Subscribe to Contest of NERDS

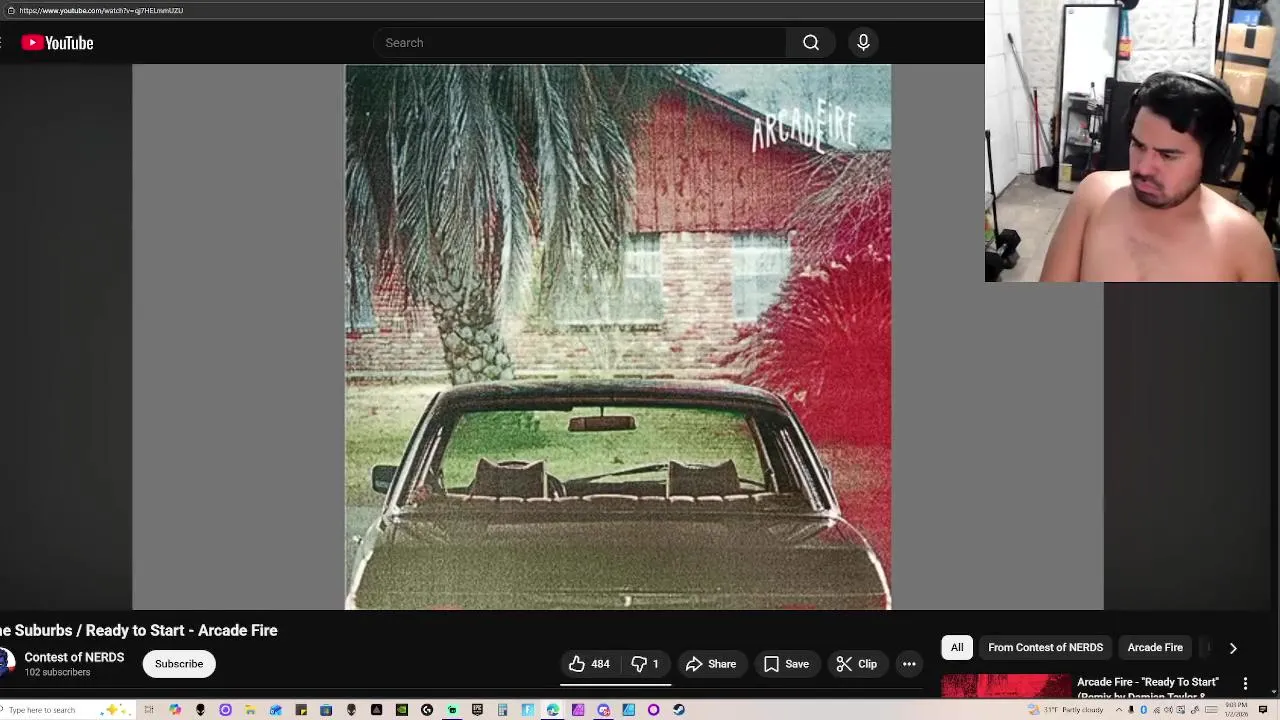click(x=179, y=664)
